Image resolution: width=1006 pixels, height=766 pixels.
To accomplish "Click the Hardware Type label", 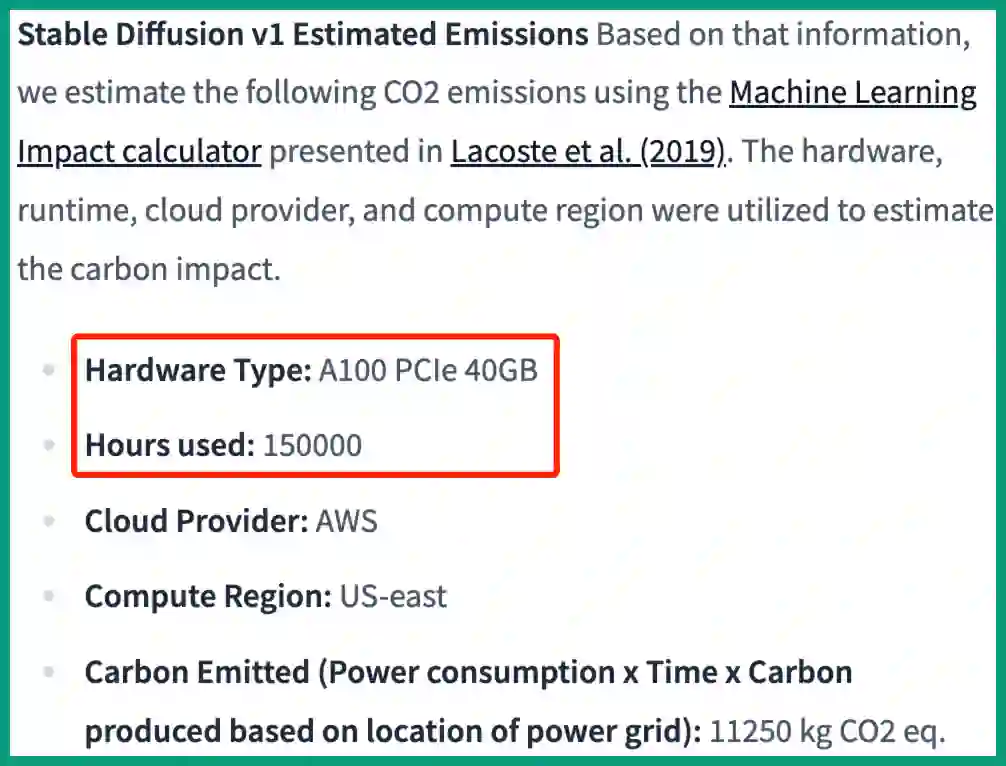I will point(198,371).
